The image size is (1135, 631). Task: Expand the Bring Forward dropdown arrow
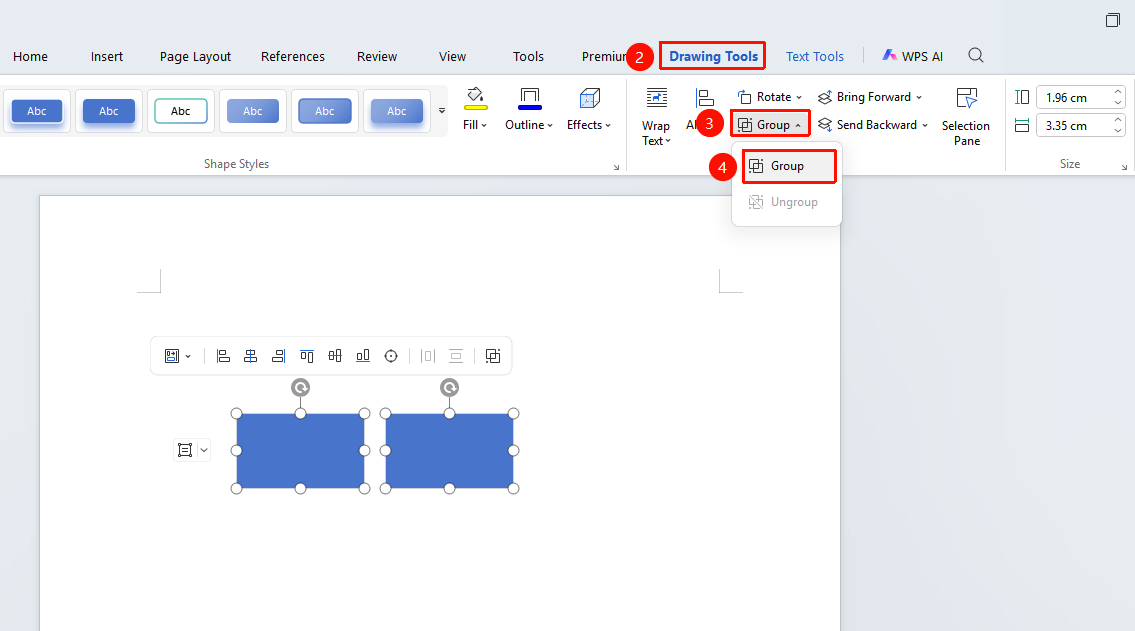pyautogui.click(x=919, y=97)
